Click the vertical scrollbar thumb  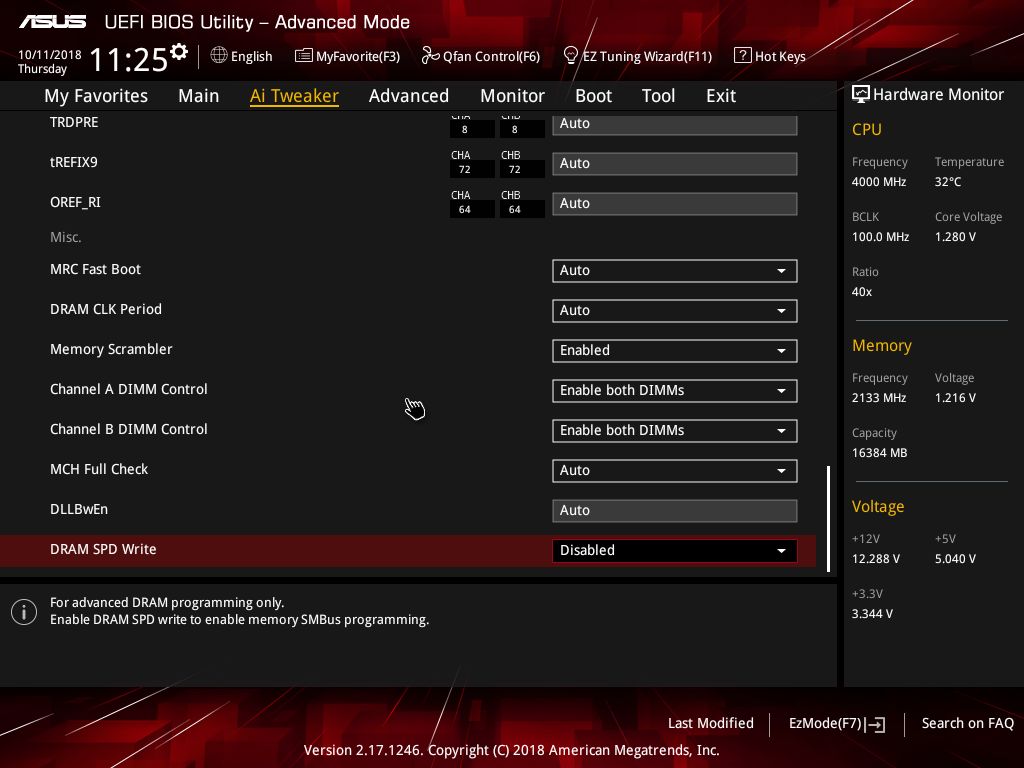click(x=828, y=519)
